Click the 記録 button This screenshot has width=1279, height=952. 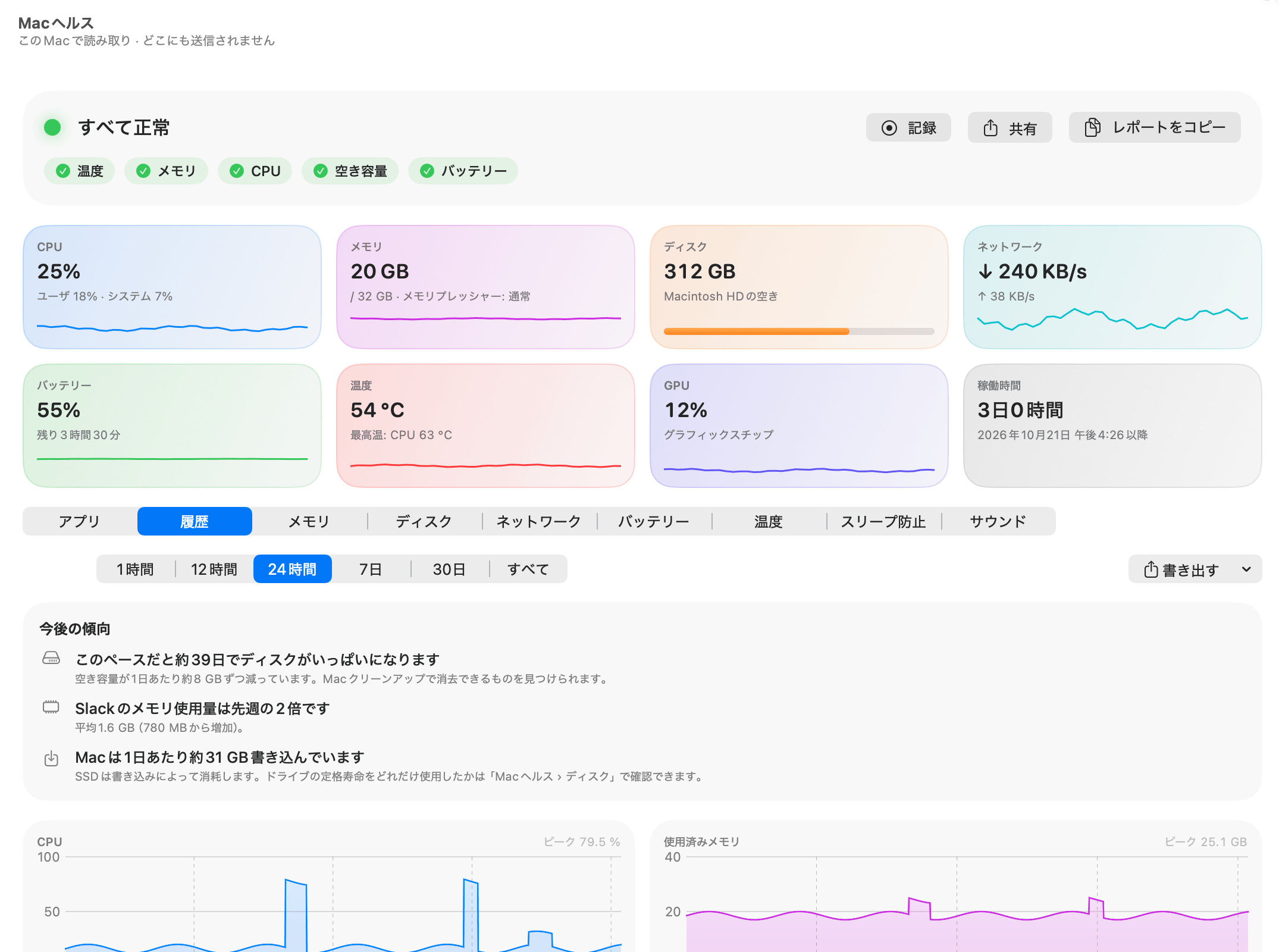coord(908,128)
